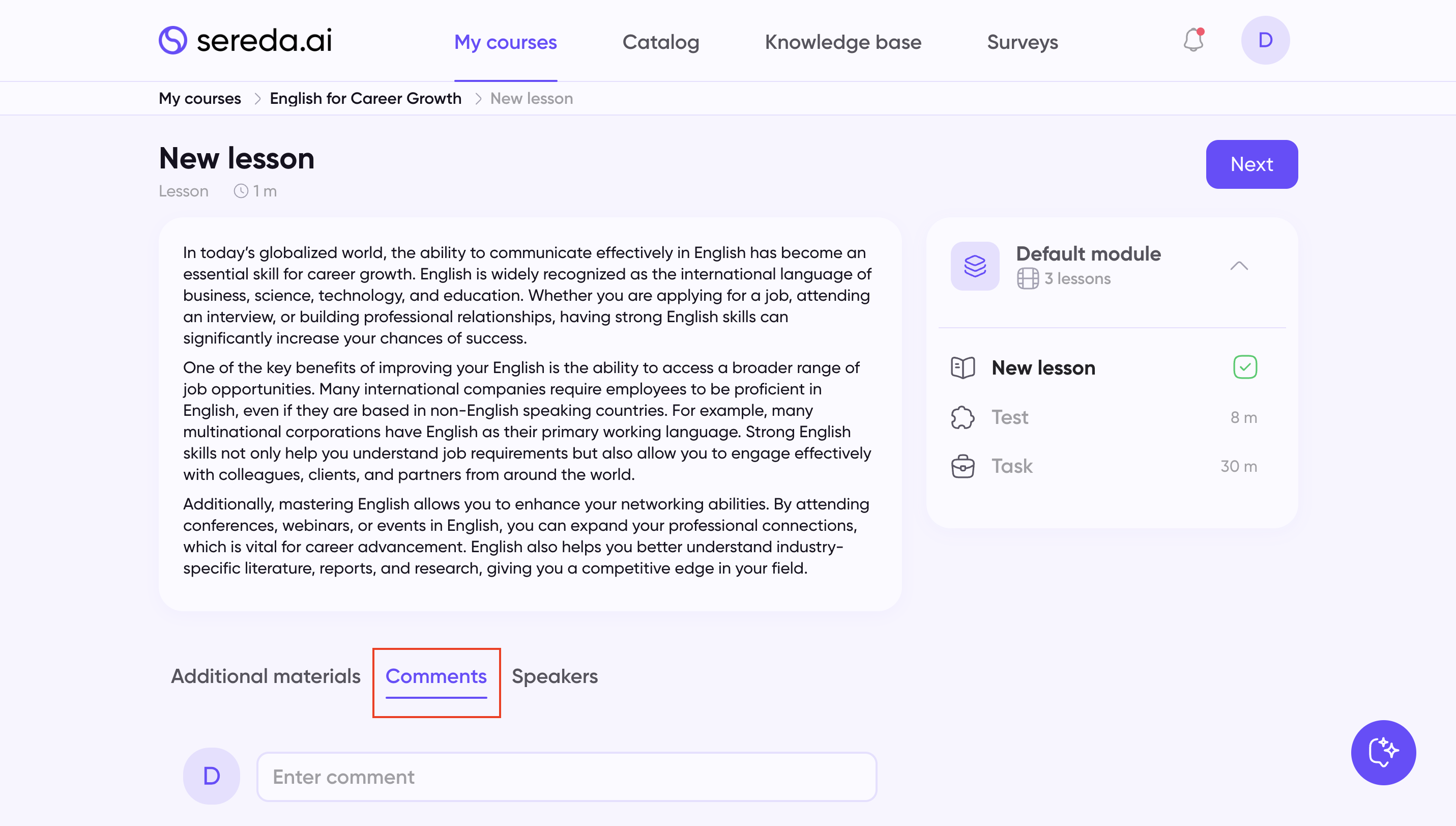Screen dimensions: 1456x826
Task: Collapse the Default module chevron
Action: point(1239,266)
